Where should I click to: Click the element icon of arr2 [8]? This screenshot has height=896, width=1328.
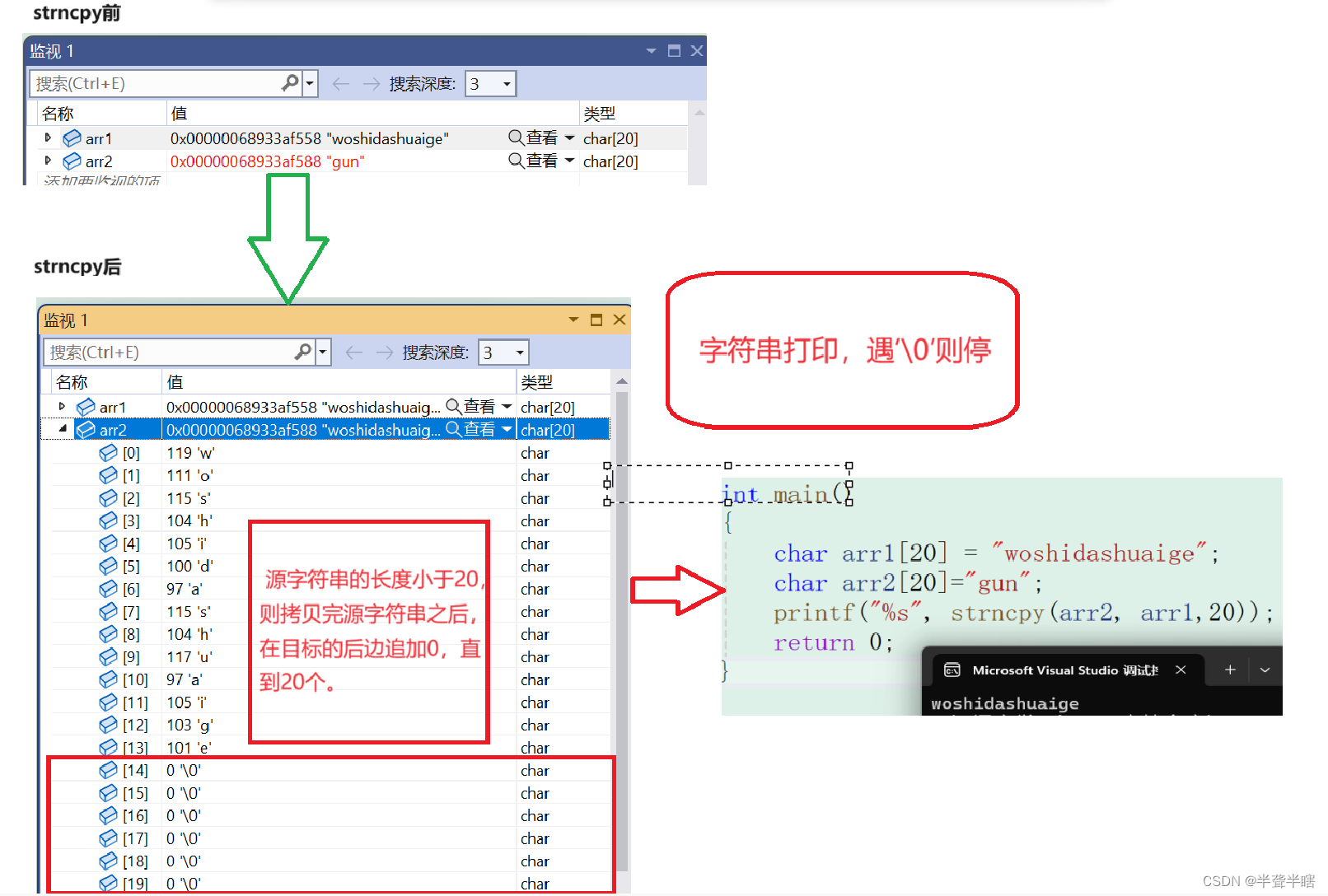(x=108, y=634)
